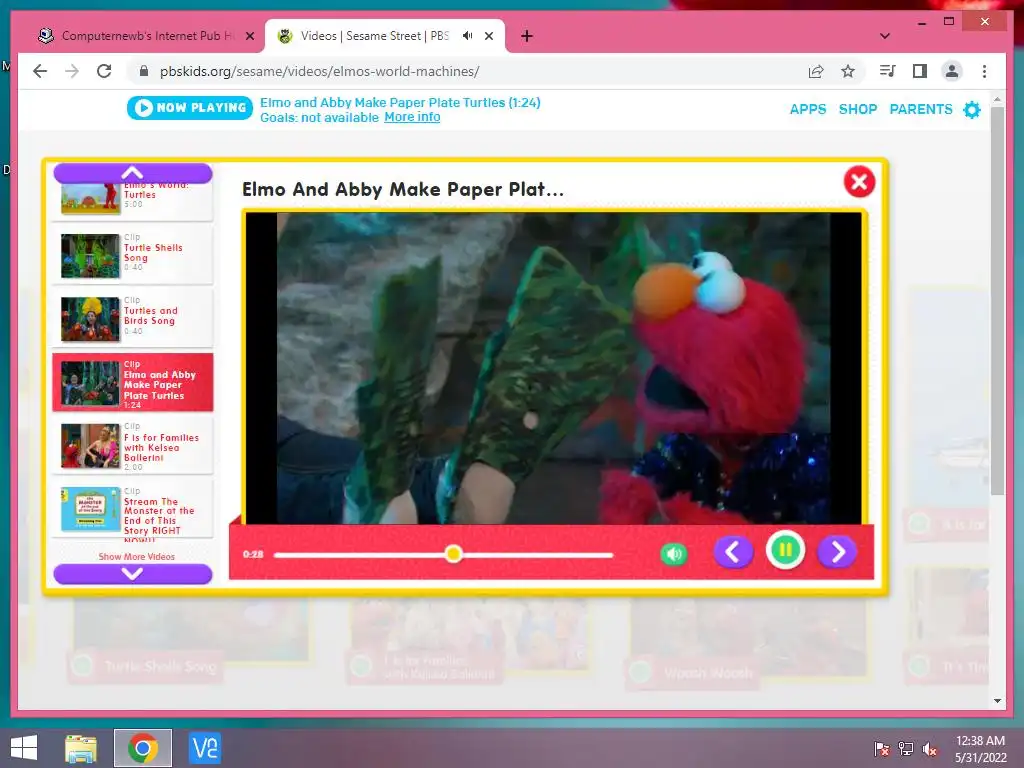Click Show More Videos
The height and width of the screenshot is (768, 1024).
(x=136, y=556)
